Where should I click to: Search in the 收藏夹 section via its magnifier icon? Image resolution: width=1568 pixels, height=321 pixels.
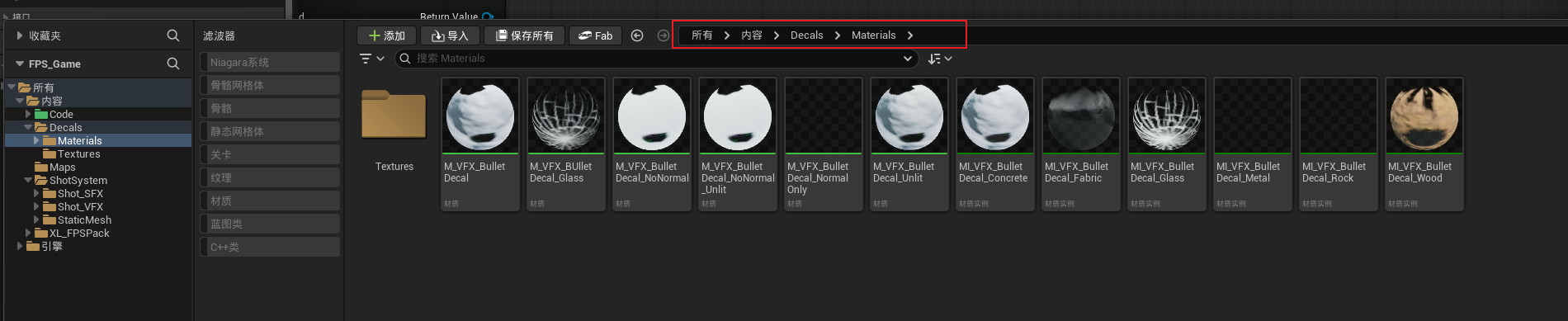point(173,35)
